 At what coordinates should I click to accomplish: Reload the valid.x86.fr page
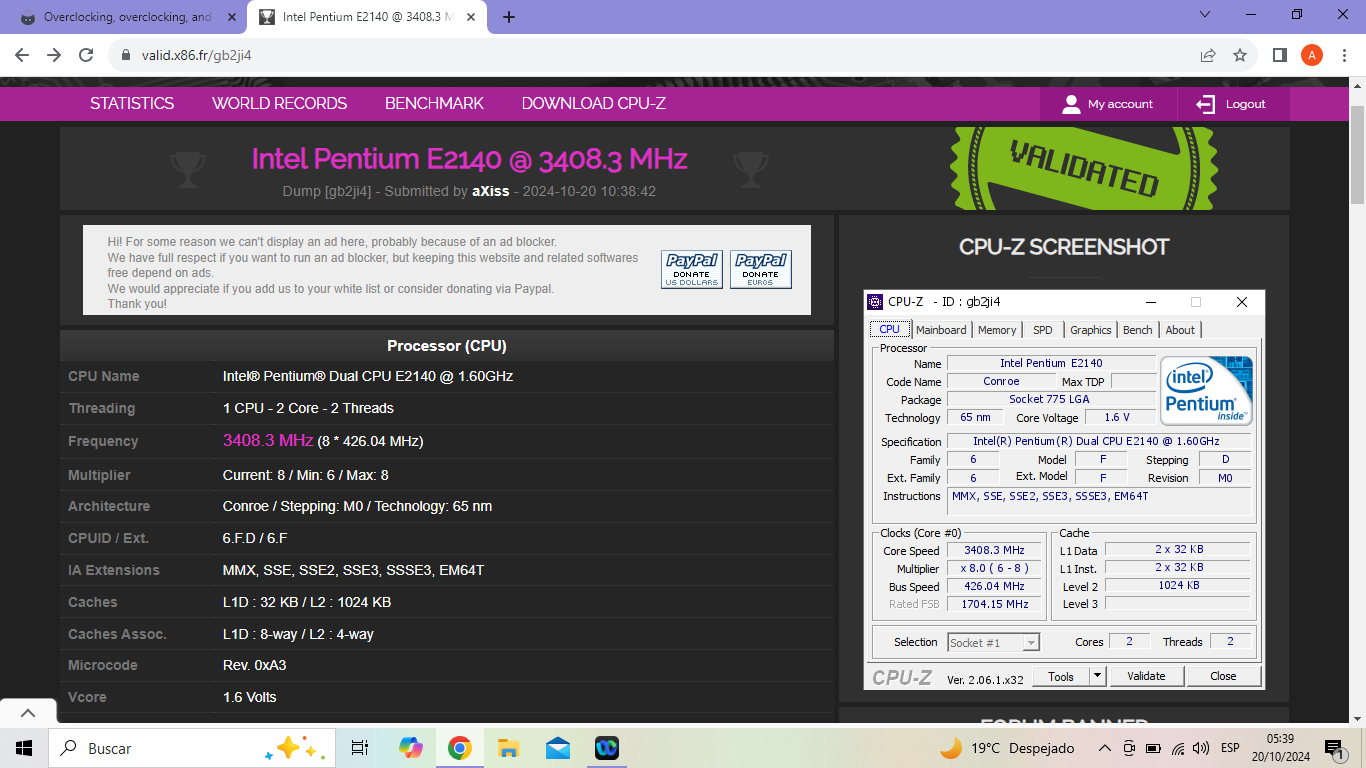(87, 55)
